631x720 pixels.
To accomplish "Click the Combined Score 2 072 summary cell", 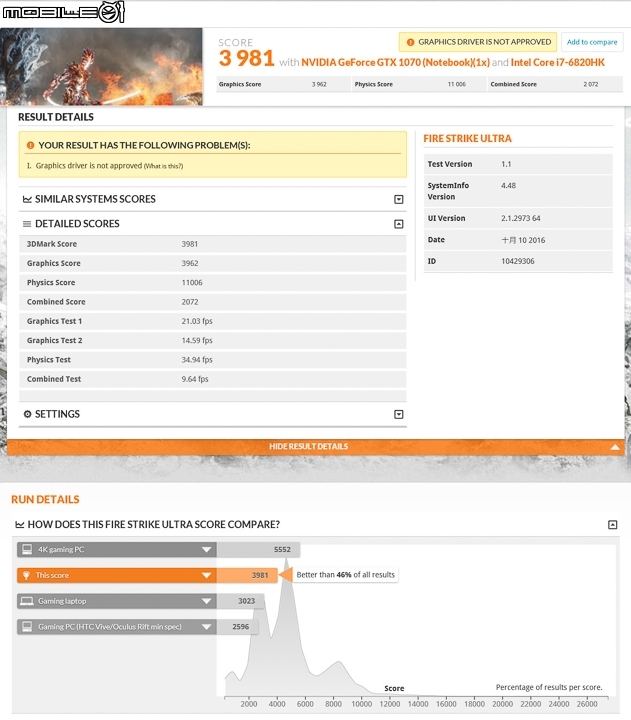I will pos(555,84).
